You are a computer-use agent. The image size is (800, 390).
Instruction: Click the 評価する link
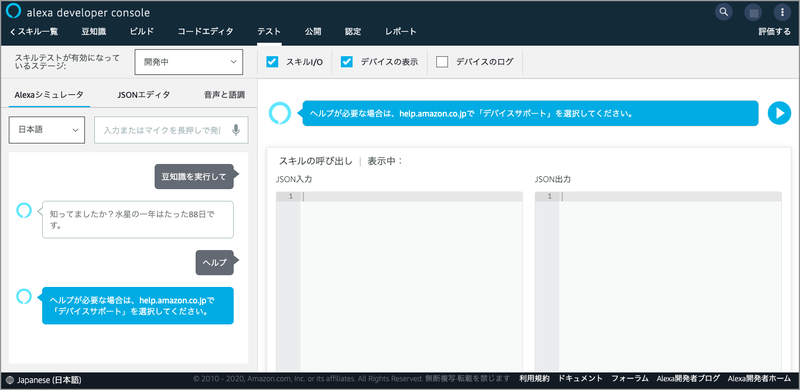click(x=774, y=32)
